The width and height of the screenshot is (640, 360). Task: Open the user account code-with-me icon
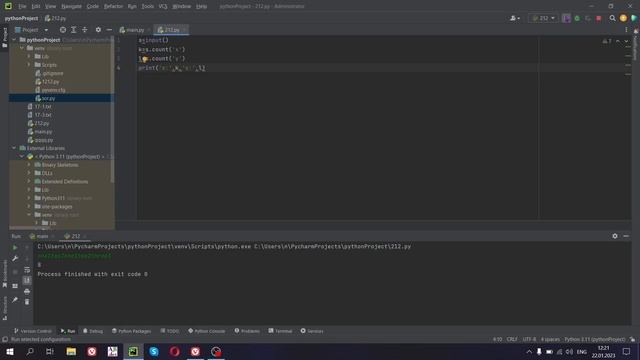tap(515, 18)
